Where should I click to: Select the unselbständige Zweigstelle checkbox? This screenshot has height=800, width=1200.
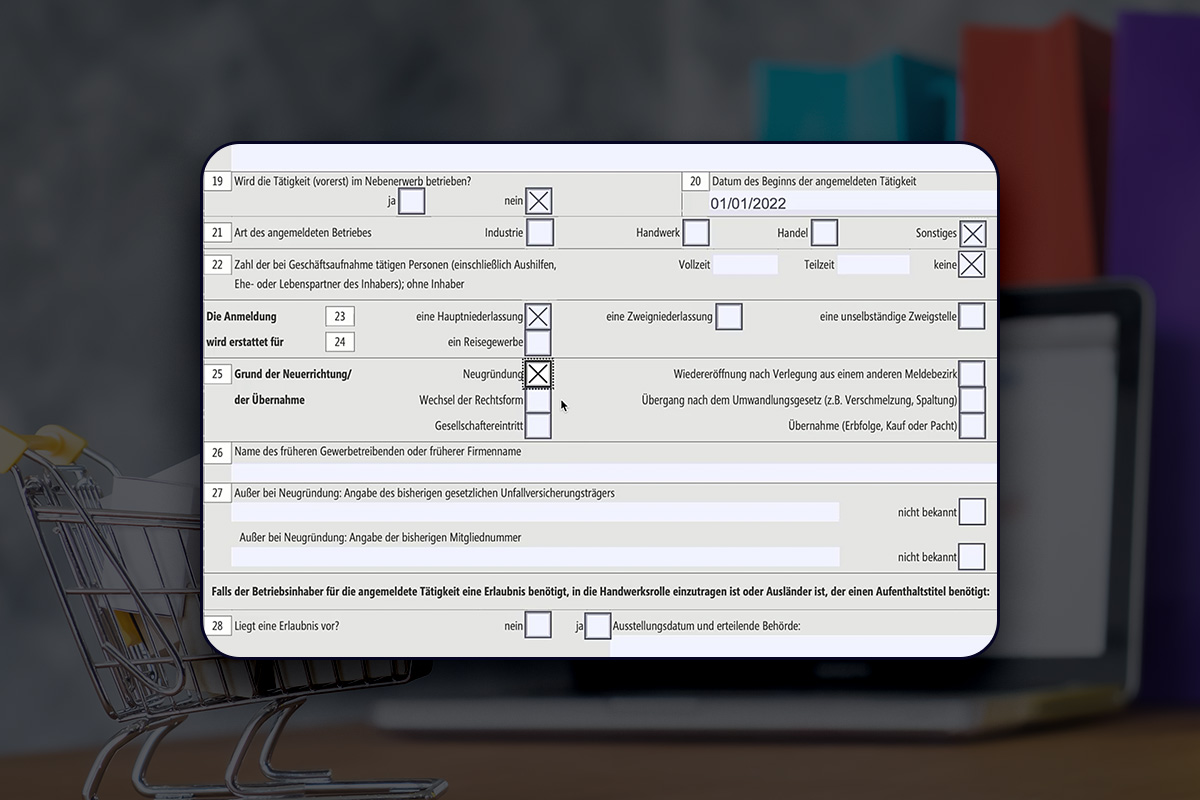pyautogui.click(x=971, y=316)
